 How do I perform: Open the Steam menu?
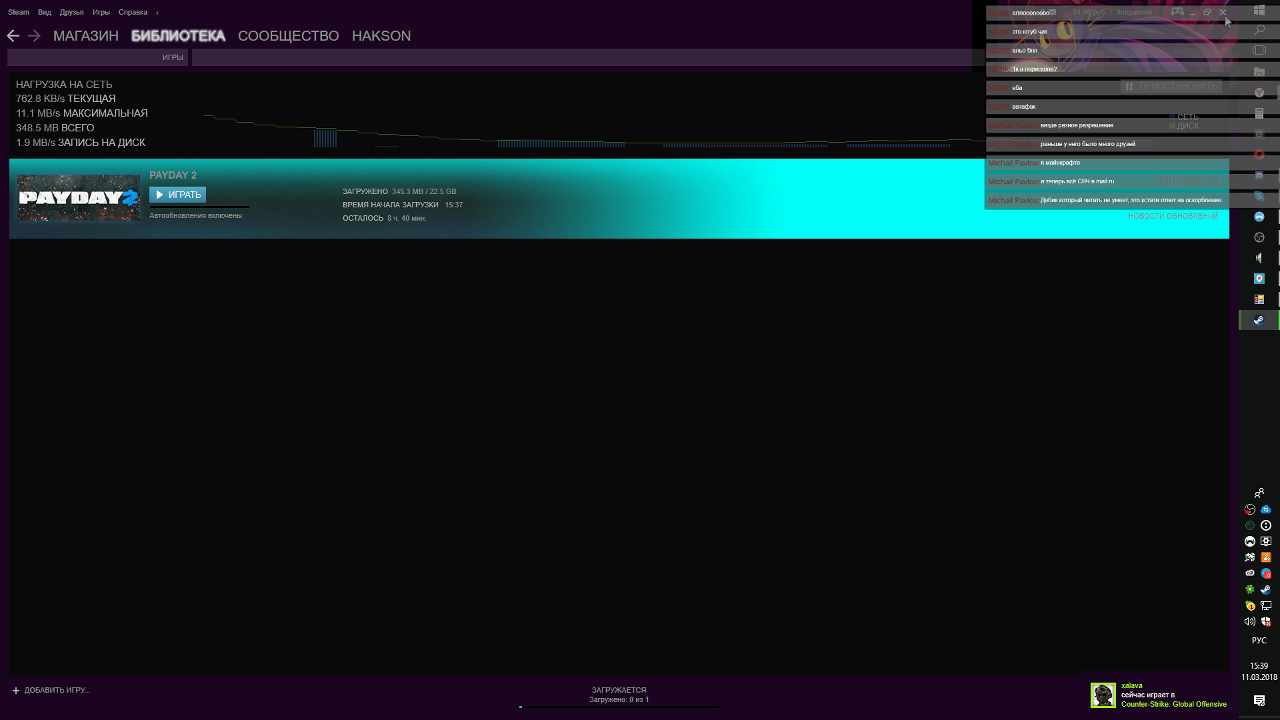[19, 12]
